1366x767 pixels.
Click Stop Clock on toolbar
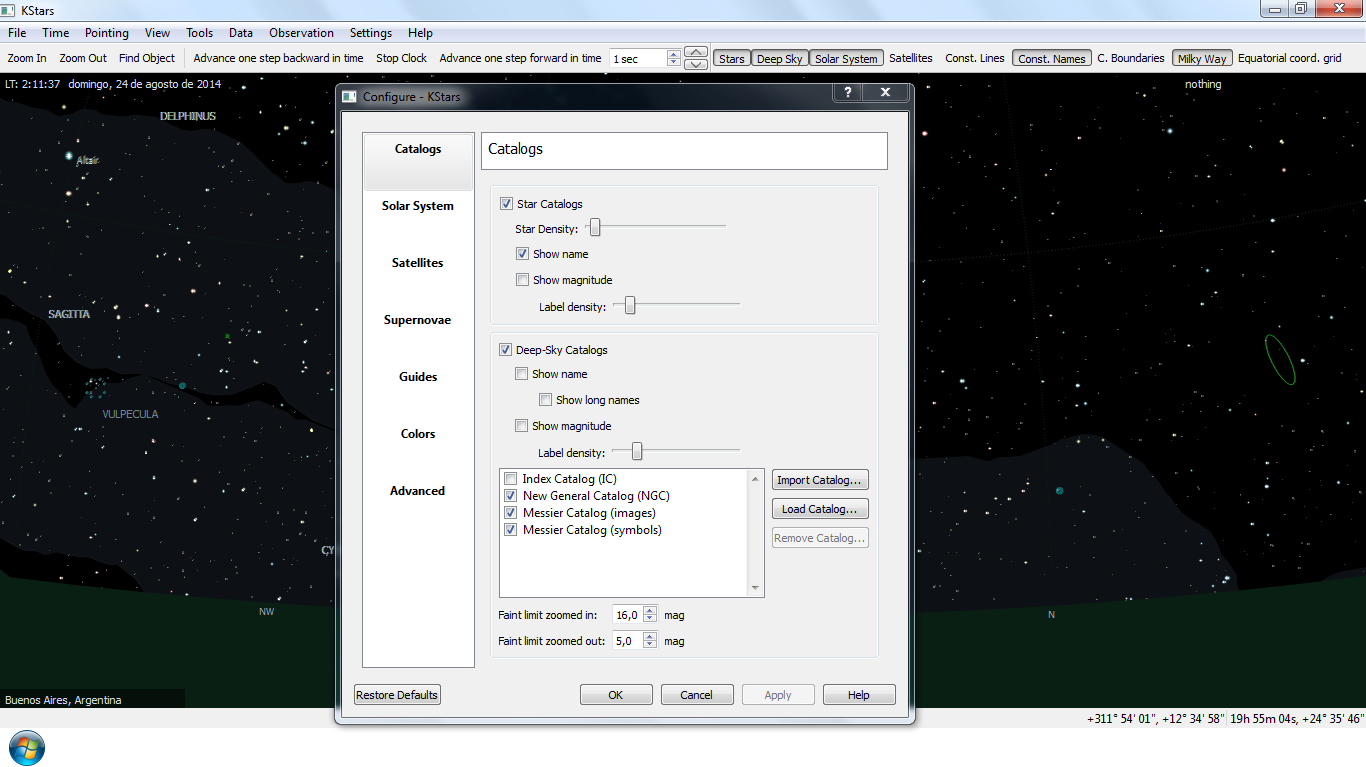(402, 59)
